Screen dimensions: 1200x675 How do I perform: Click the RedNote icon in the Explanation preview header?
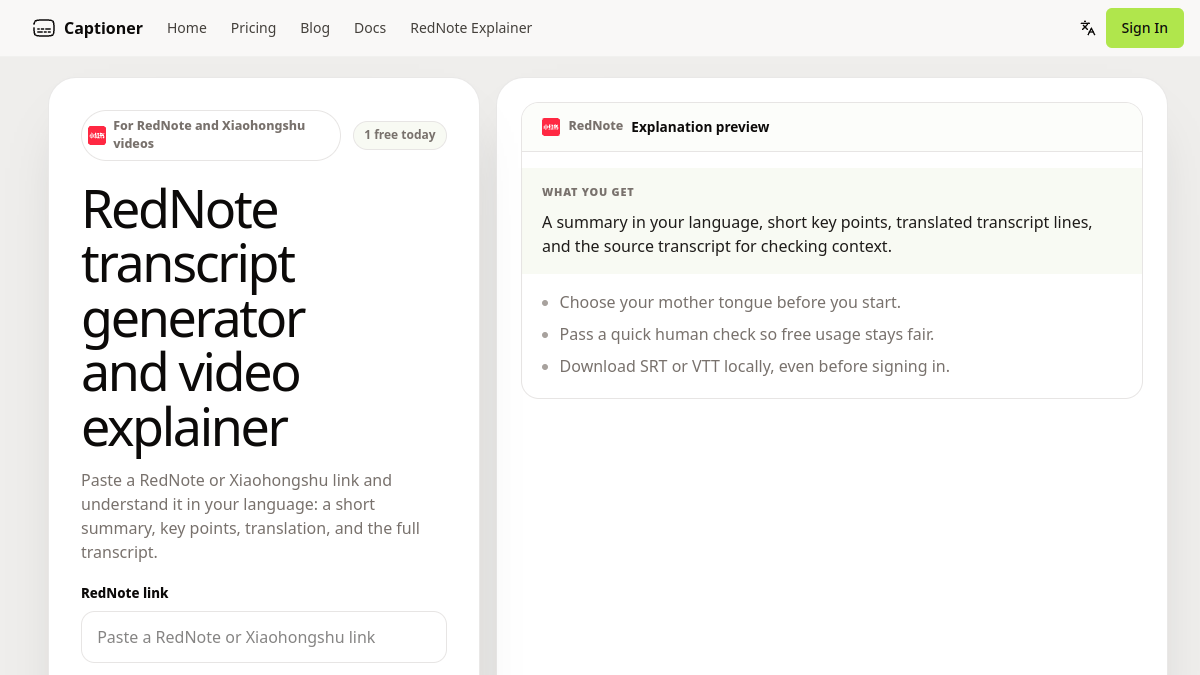(x=551, y=127)
